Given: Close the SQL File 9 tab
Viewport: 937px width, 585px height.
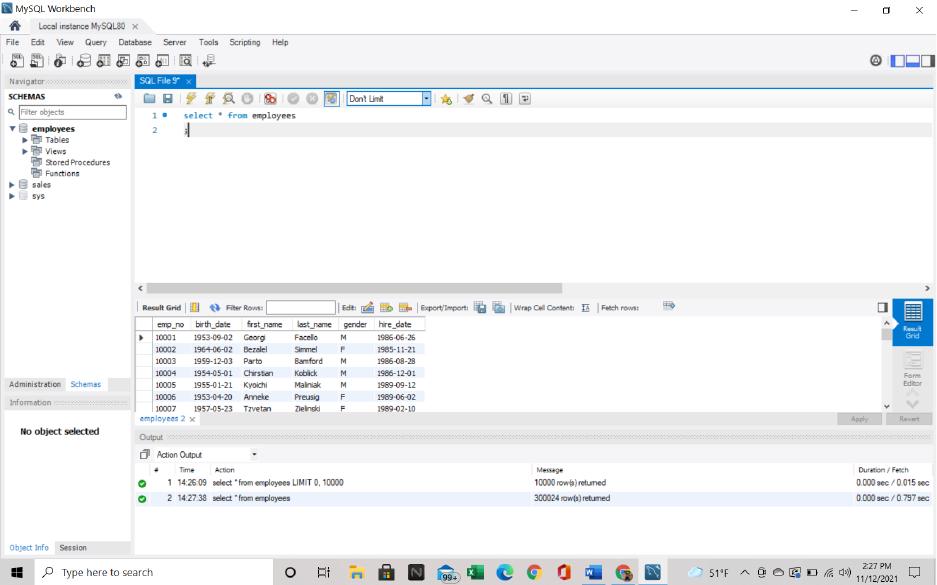Looking at the screenshot, I should click(x=189, y=81).
